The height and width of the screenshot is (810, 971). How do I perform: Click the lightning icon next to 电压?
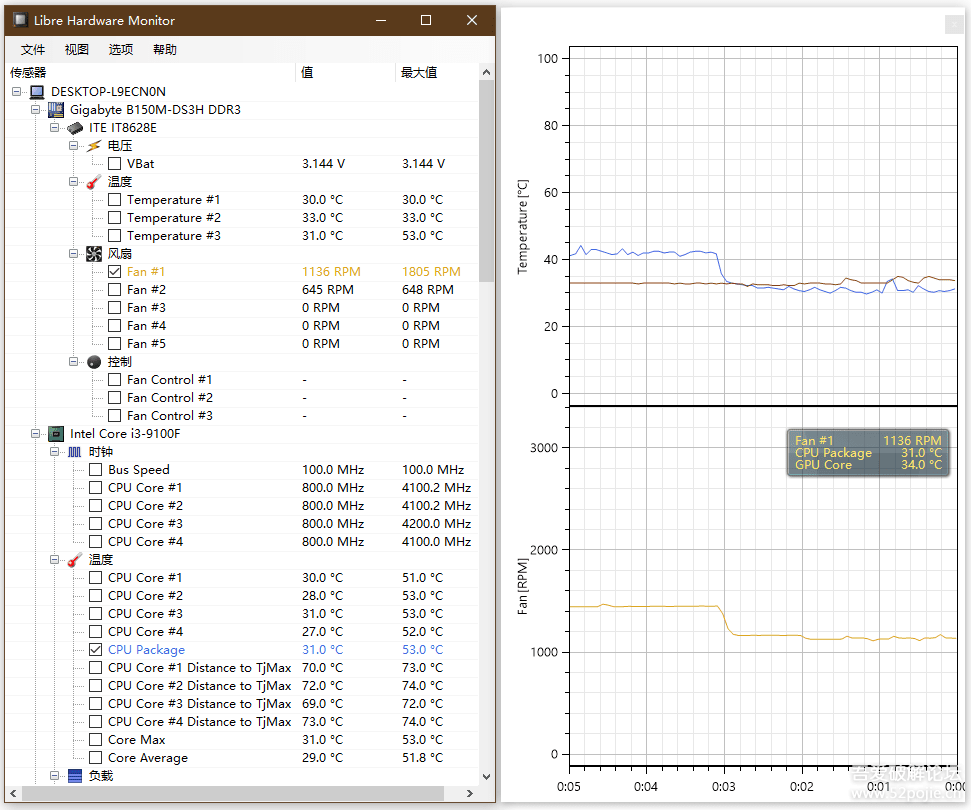tap(95, 145)
